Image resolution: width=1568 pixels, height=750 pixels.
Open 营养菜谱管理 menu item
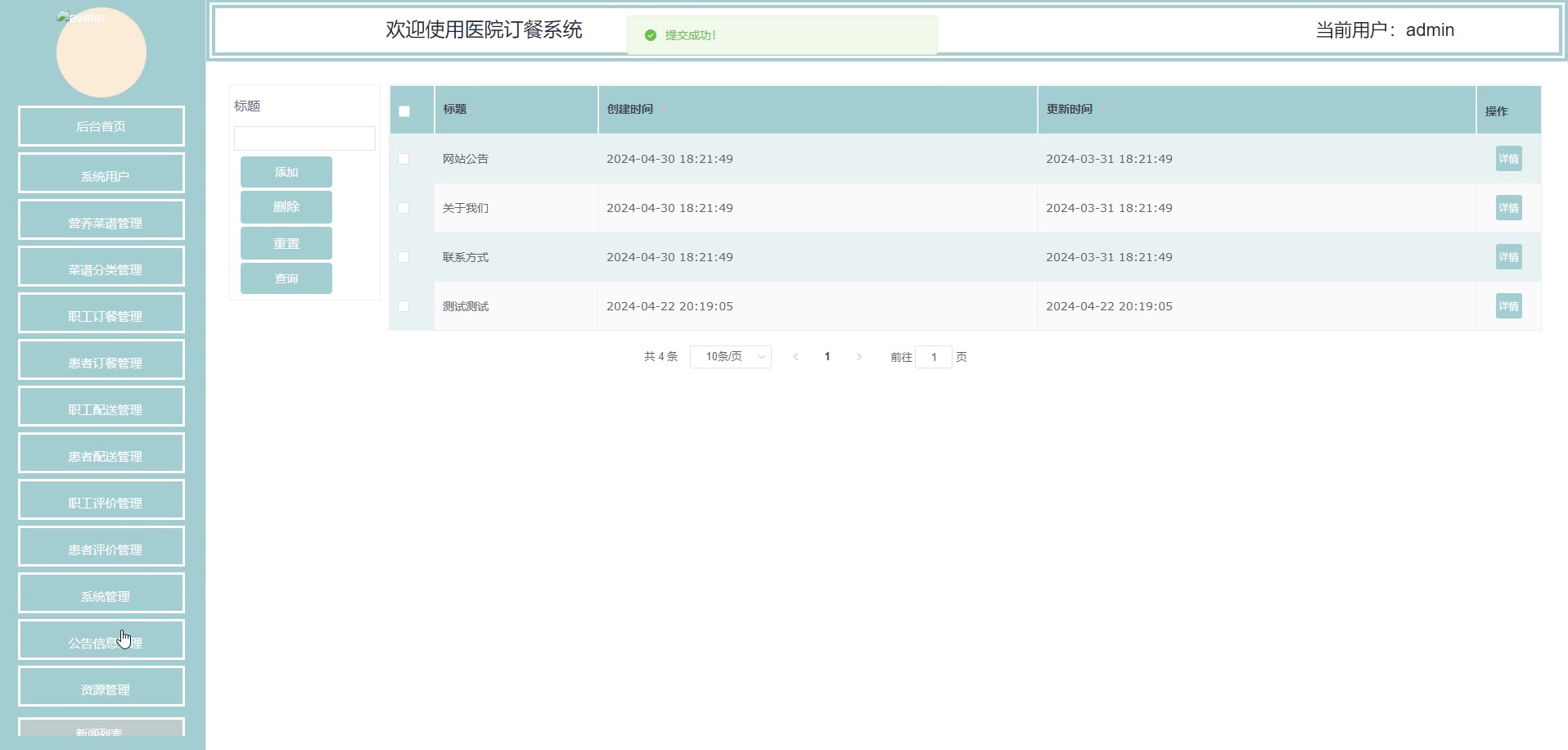coord(101,219)
